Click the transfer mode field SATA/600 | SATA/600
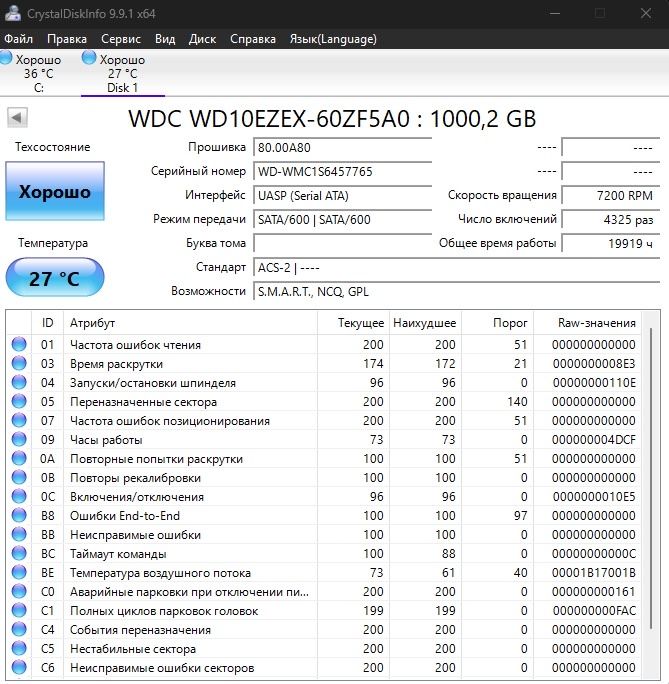The width and height of the screenshot is (669, 684). point(343,219)
